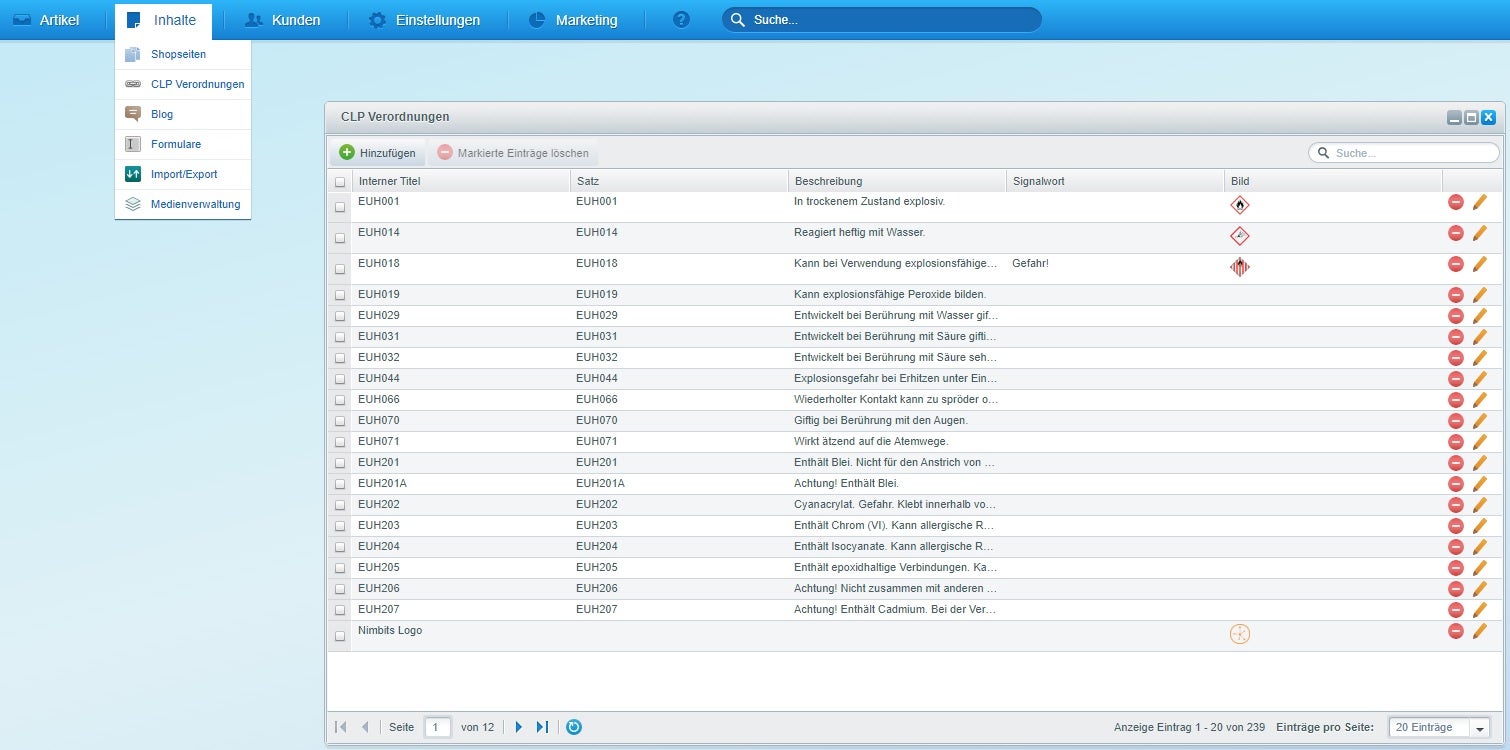Click delete icon on EUH044 row
The width and height of the screenshot is (1510, 750).
[x=1456, y=379]
